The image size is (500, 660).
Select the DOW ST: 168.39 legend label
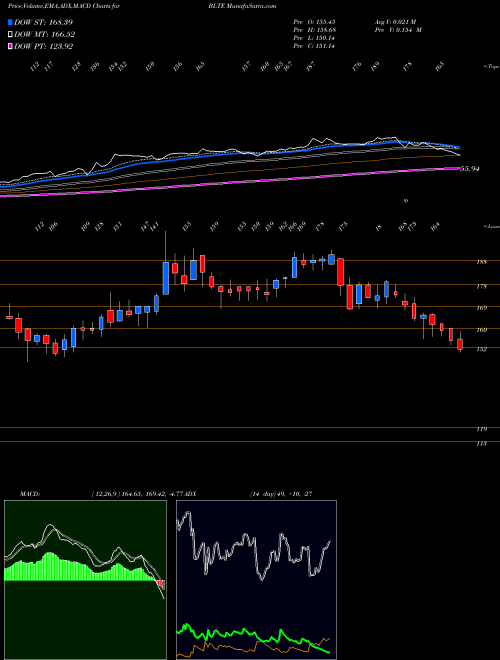point(43,22)
